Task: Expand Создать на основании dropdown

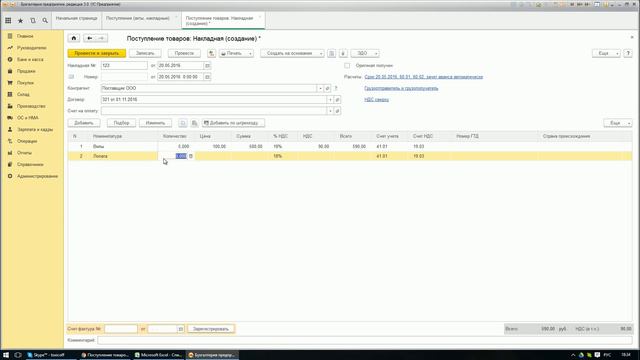Action: [321, 53]
